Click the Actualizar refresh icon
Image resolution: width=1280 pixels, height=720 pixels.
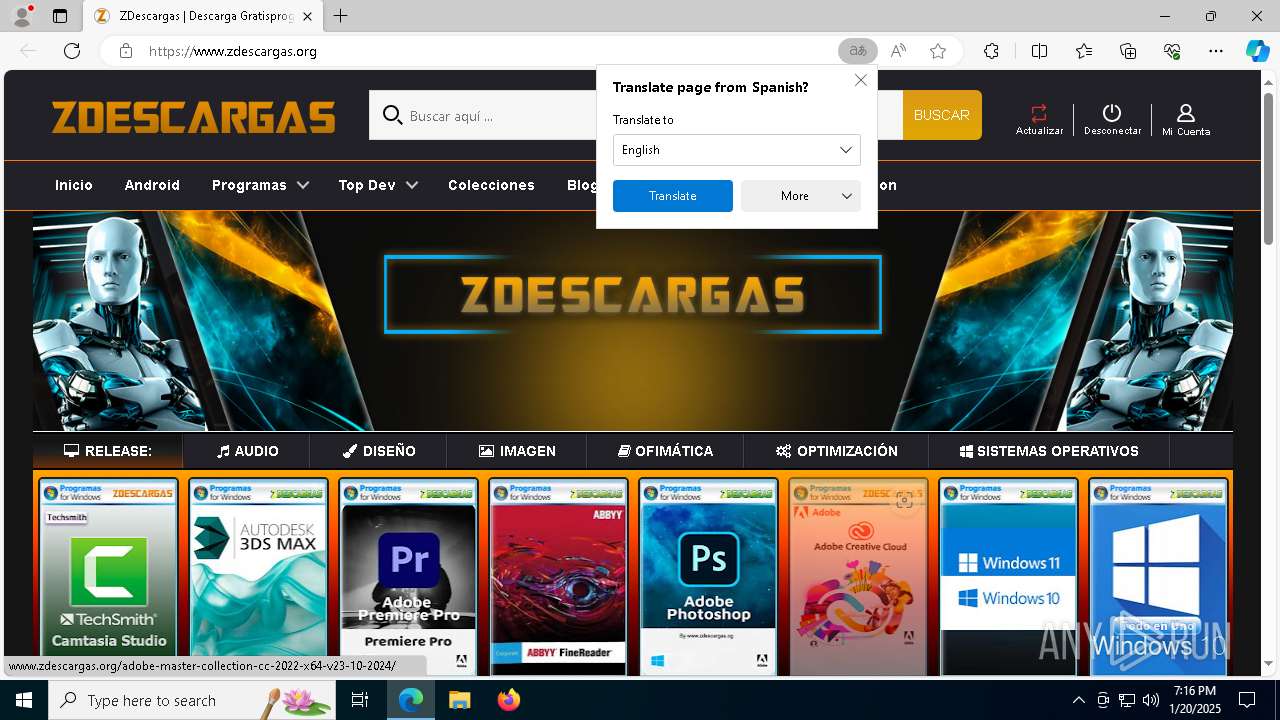[1039, 113]
